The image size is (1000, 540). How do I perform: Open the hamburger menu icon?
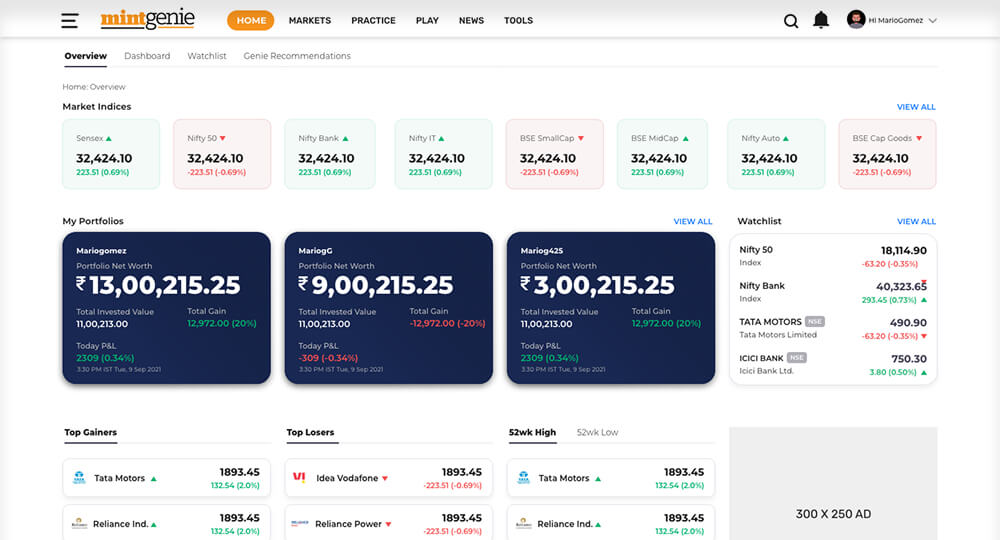tap(69, 20)
